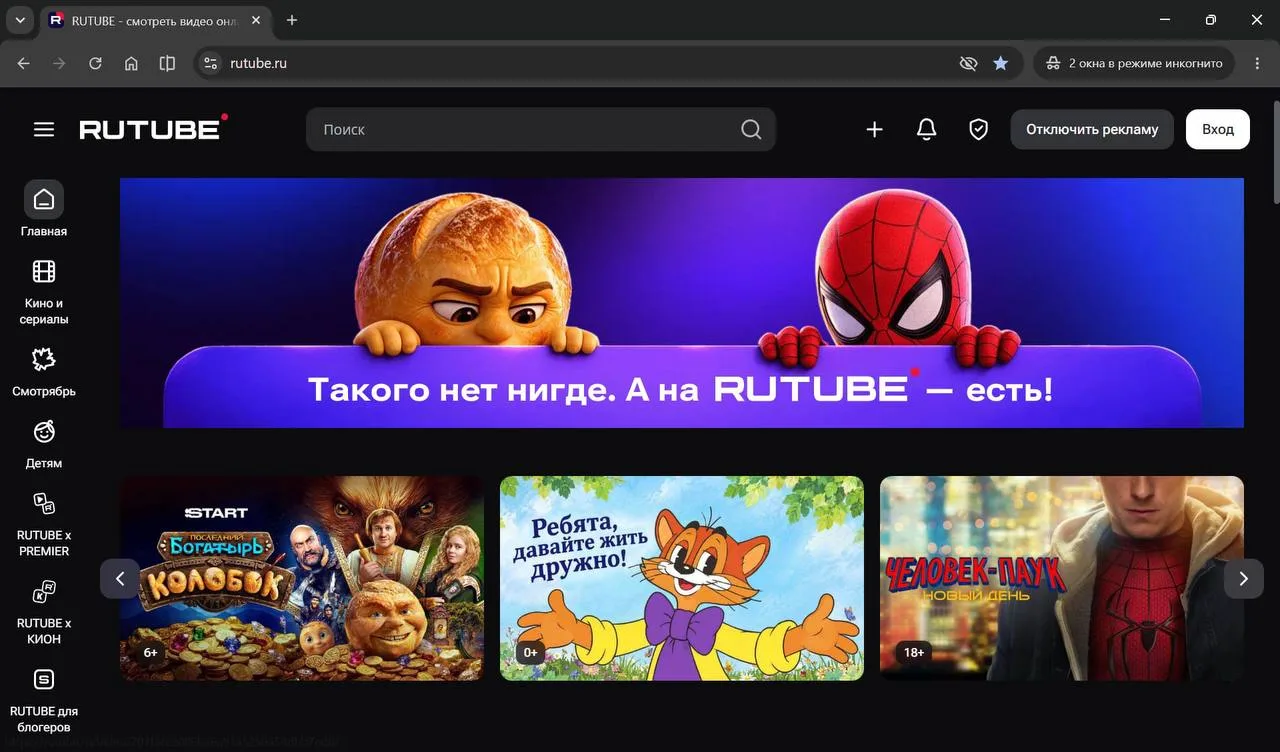The image size is (1280, 752).
Task: Click the Такого нет нигде promo banner
Action: click(x=682, y=303)
